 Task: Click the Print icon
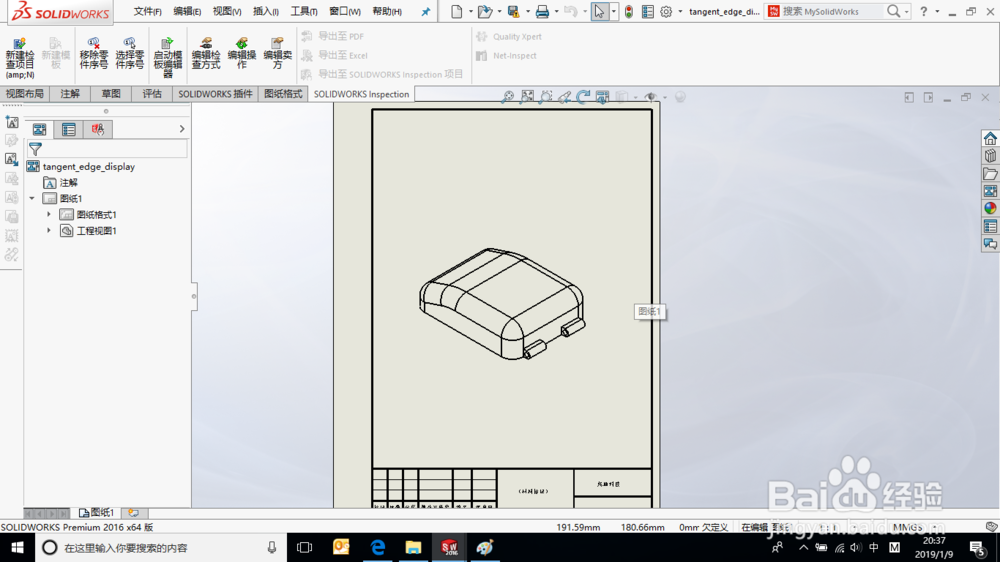tap(542, 11)
